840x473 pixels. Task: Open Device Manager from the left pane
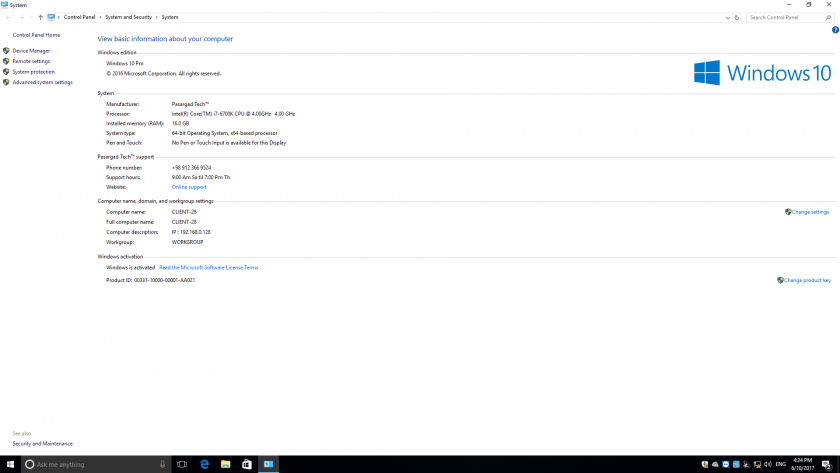(x=31, y=50)
